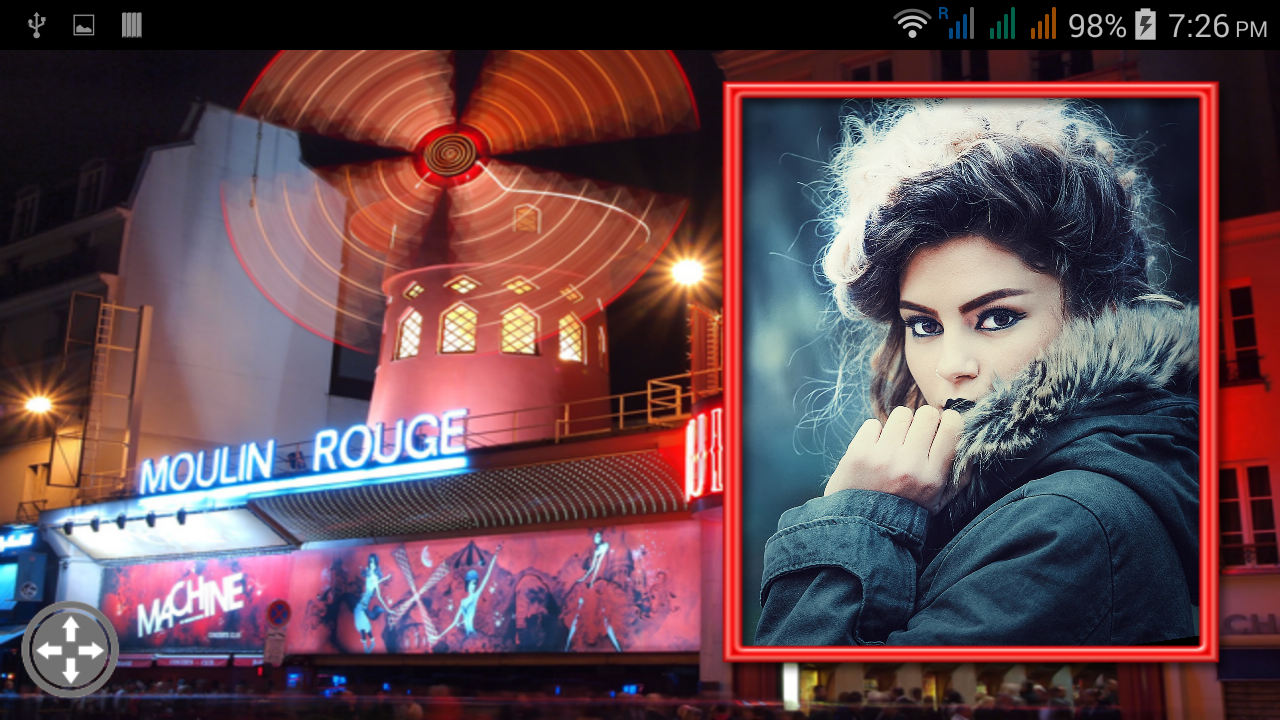
Task: Tap the orange signal strength bars
Action: 1044,24
